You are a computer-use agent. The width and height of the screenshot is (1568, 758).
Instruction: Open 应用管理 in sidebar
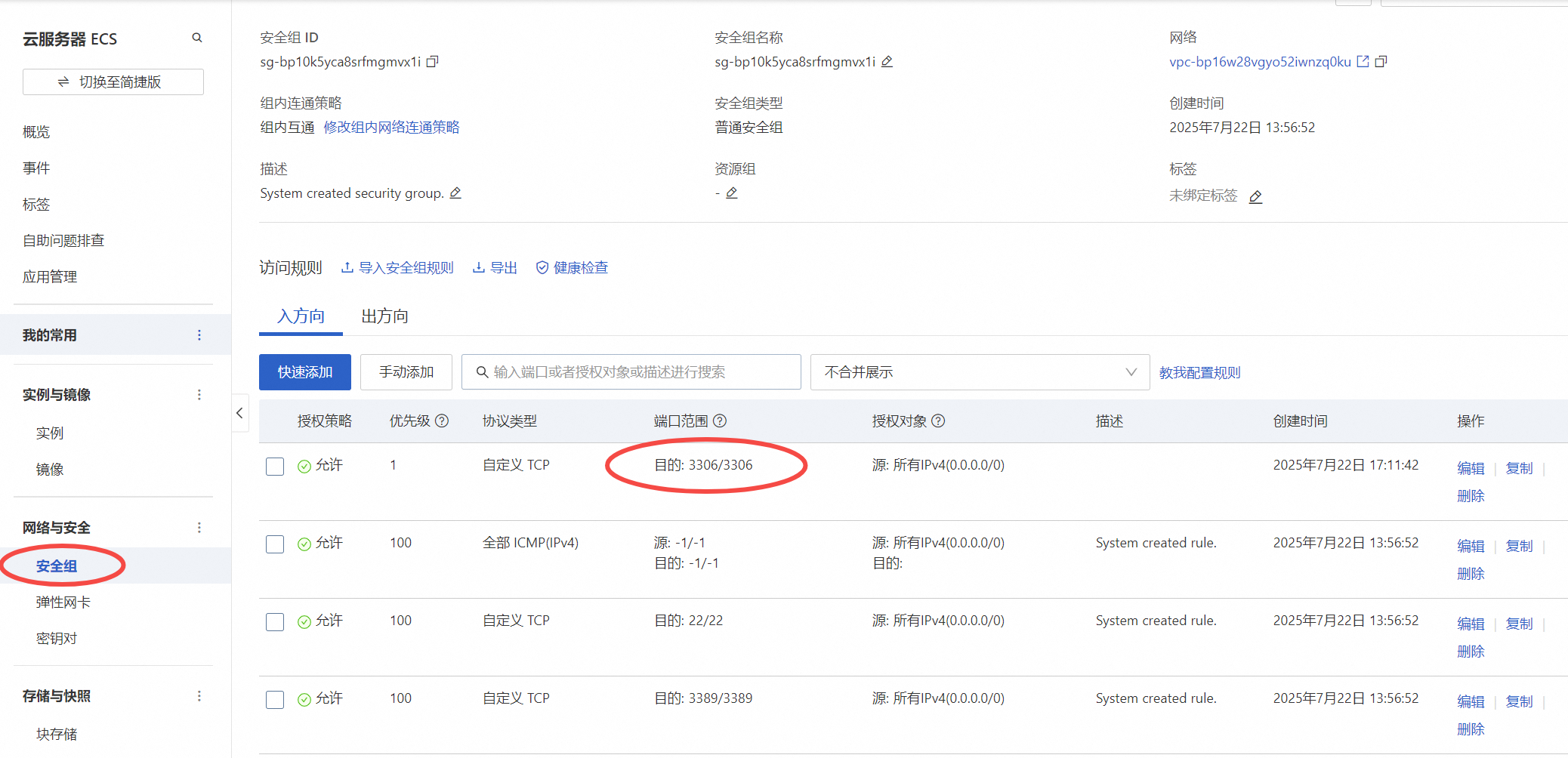coord(50,277)
